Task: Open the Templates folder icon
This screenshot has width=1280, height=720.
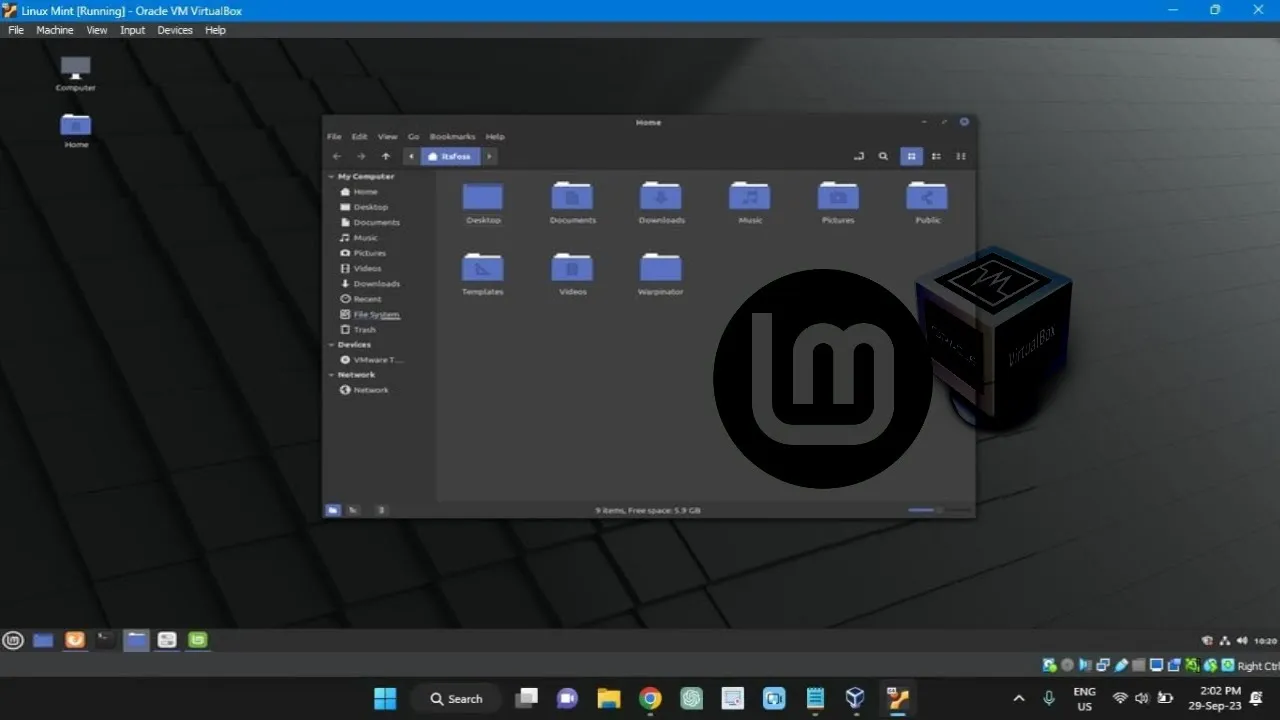Action: 483,267
